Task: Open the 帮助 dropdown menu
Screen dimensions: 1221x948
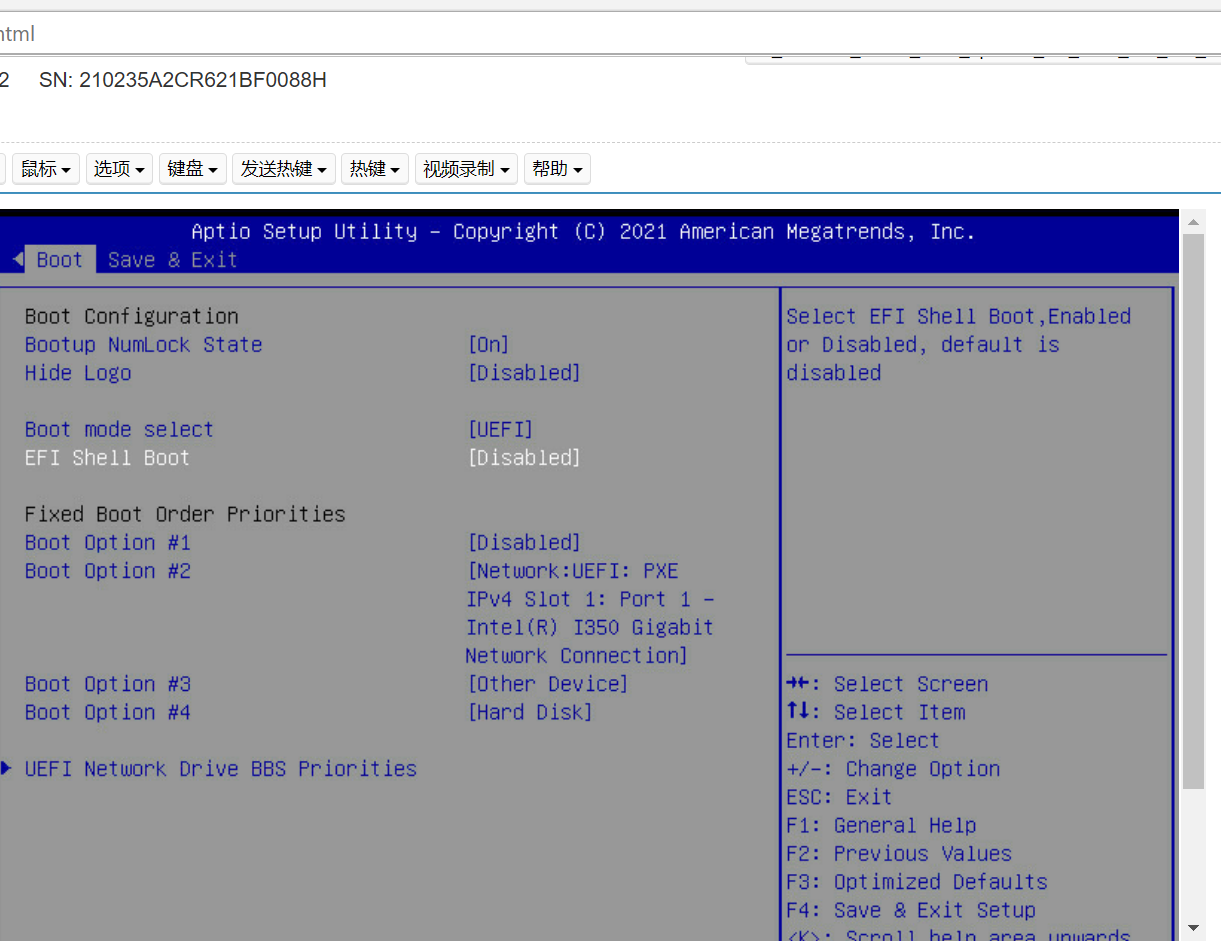Action: click(557, 169)
